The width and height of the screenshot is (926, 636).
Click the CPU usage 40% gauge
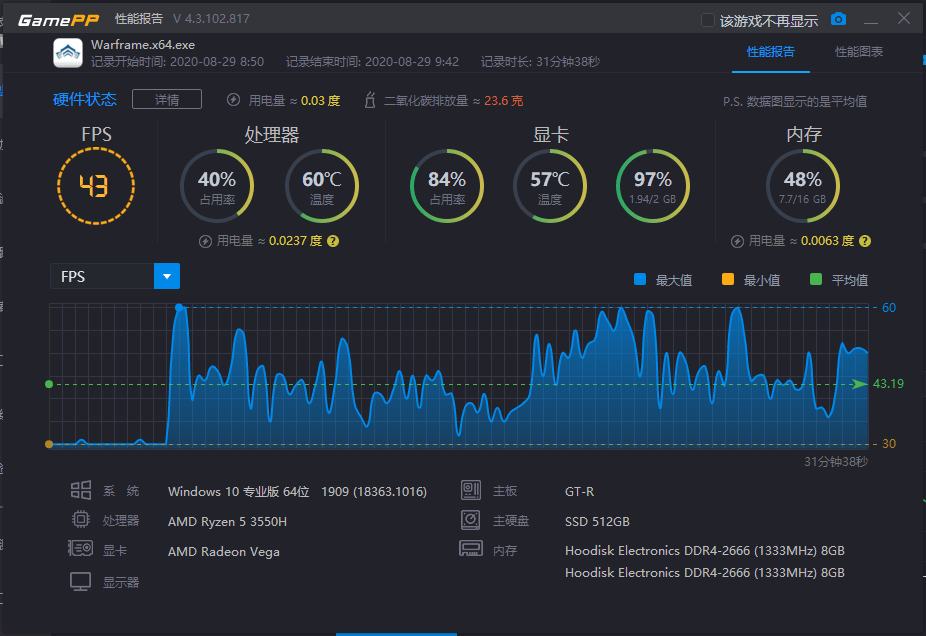click(x=217, y=186)
